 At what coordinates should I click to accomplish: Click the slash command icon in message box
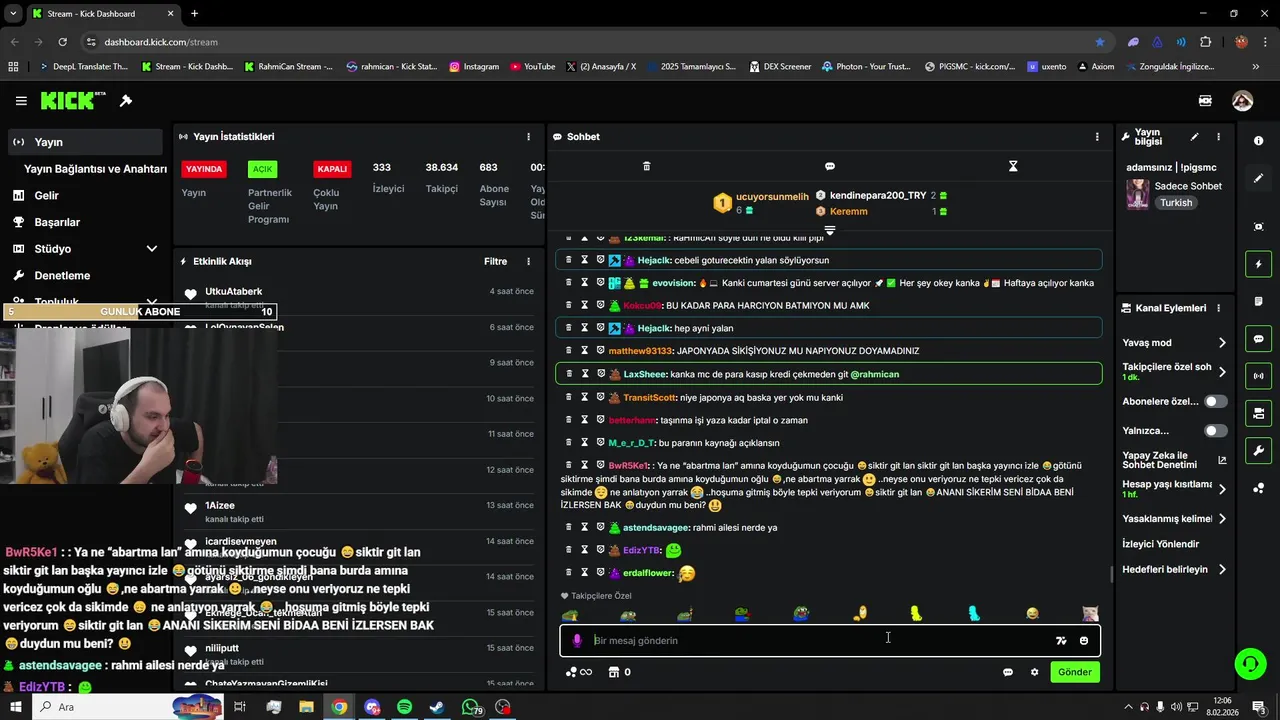(1061, 641)
